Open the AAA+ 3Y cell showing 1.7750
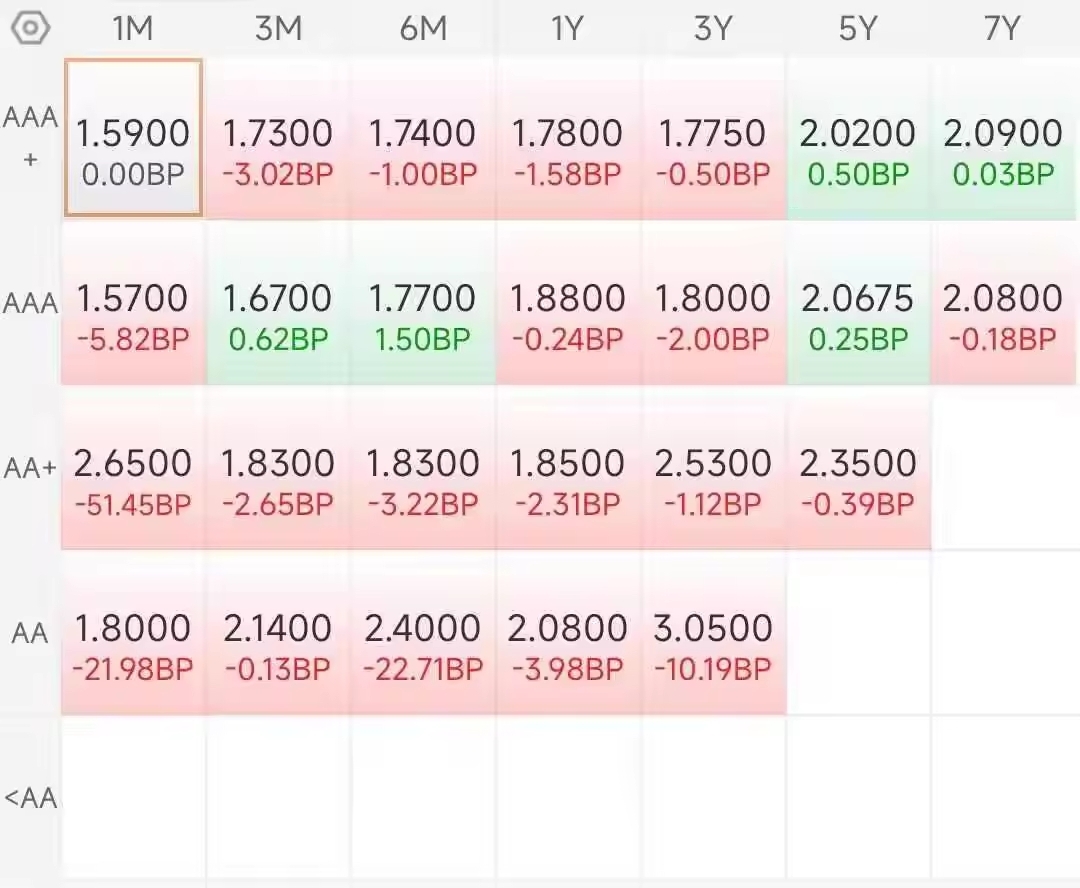Image resolution: width=1080 pixels, height=888 pixels. point(714,138)
